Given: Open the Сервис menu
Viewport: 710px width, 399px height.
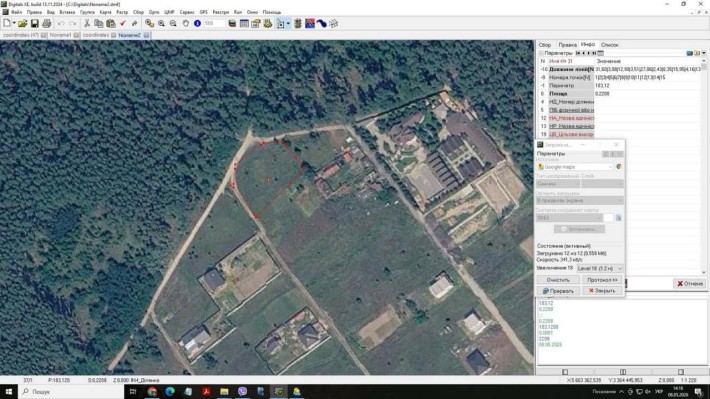Looking at the screenshot, I should 187,12.
